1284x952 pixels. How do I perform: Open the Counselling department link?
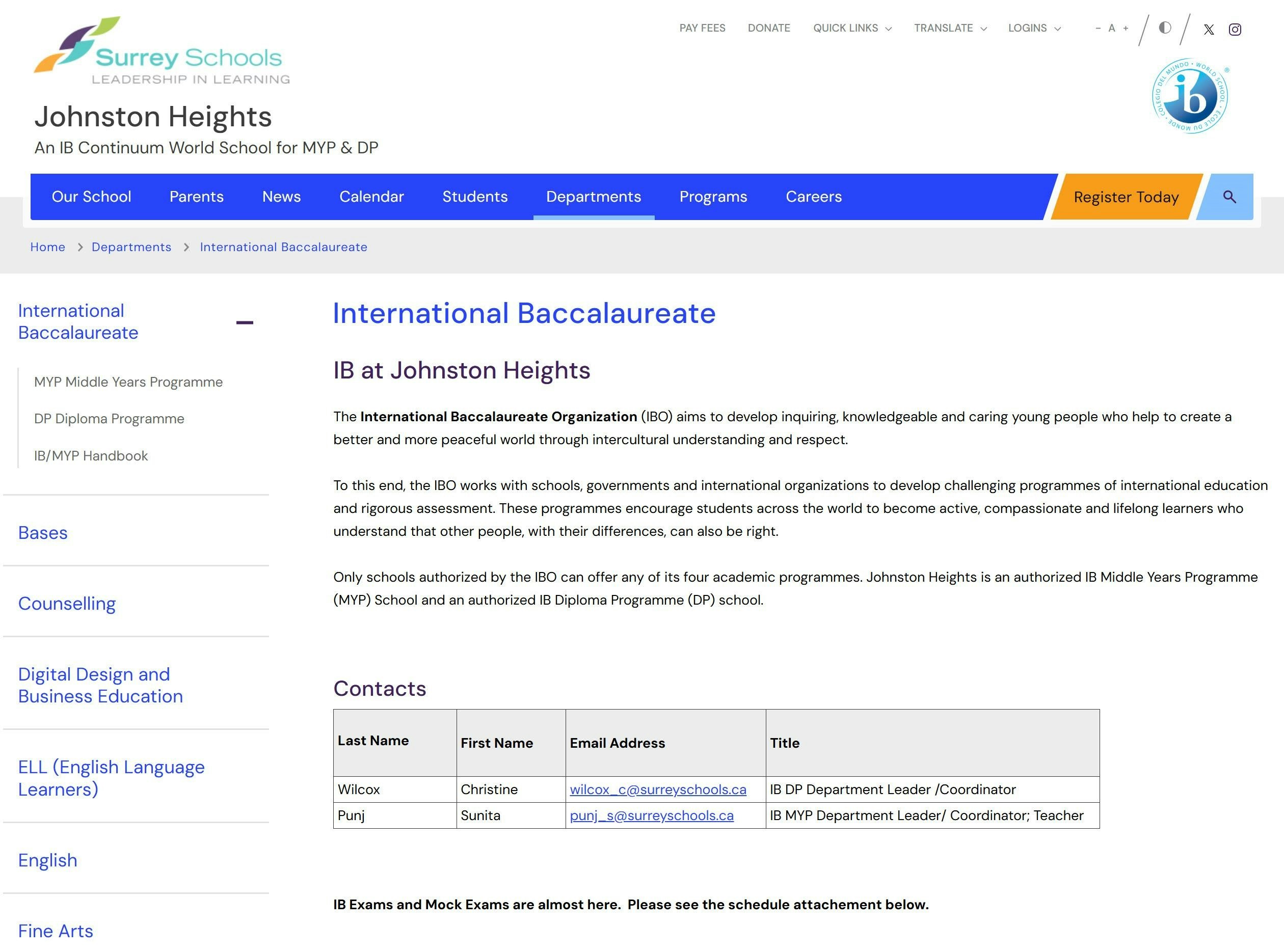67,604
